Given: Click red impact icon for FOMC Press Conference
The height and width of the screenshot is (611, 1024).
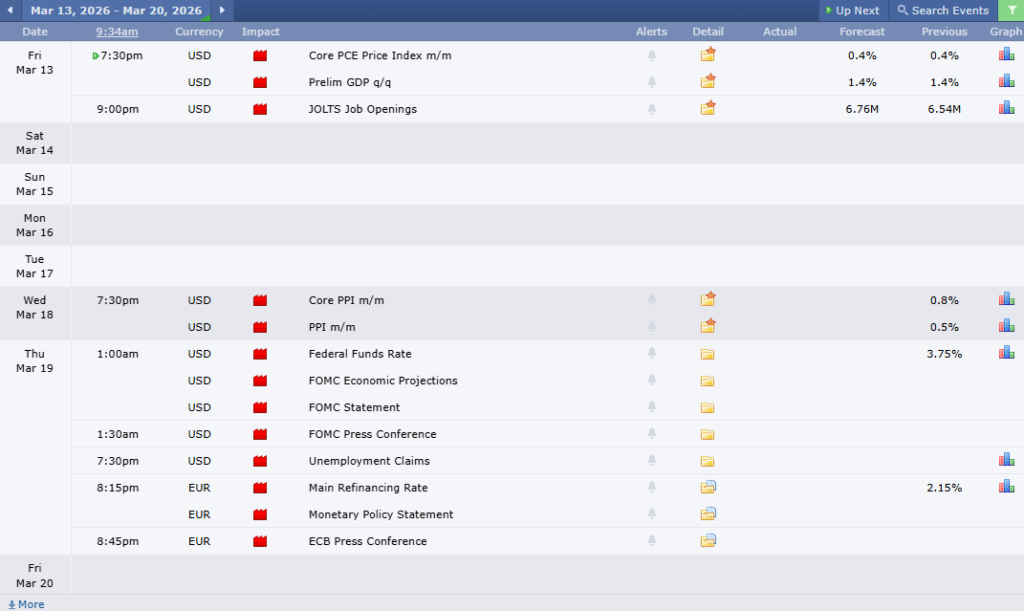Looking at the screenshot, I should (260, 434).
